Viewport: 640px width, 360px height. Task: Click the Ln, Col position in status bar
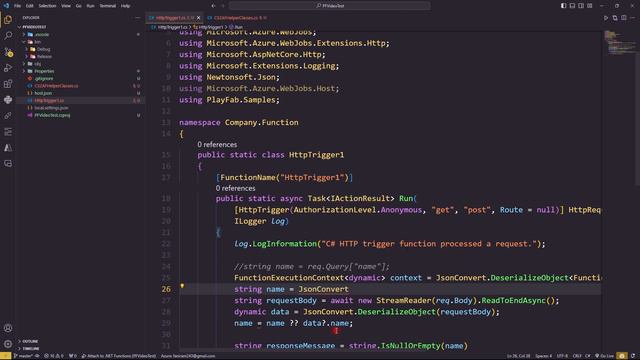pyautogui.click(x=518, y=356)
